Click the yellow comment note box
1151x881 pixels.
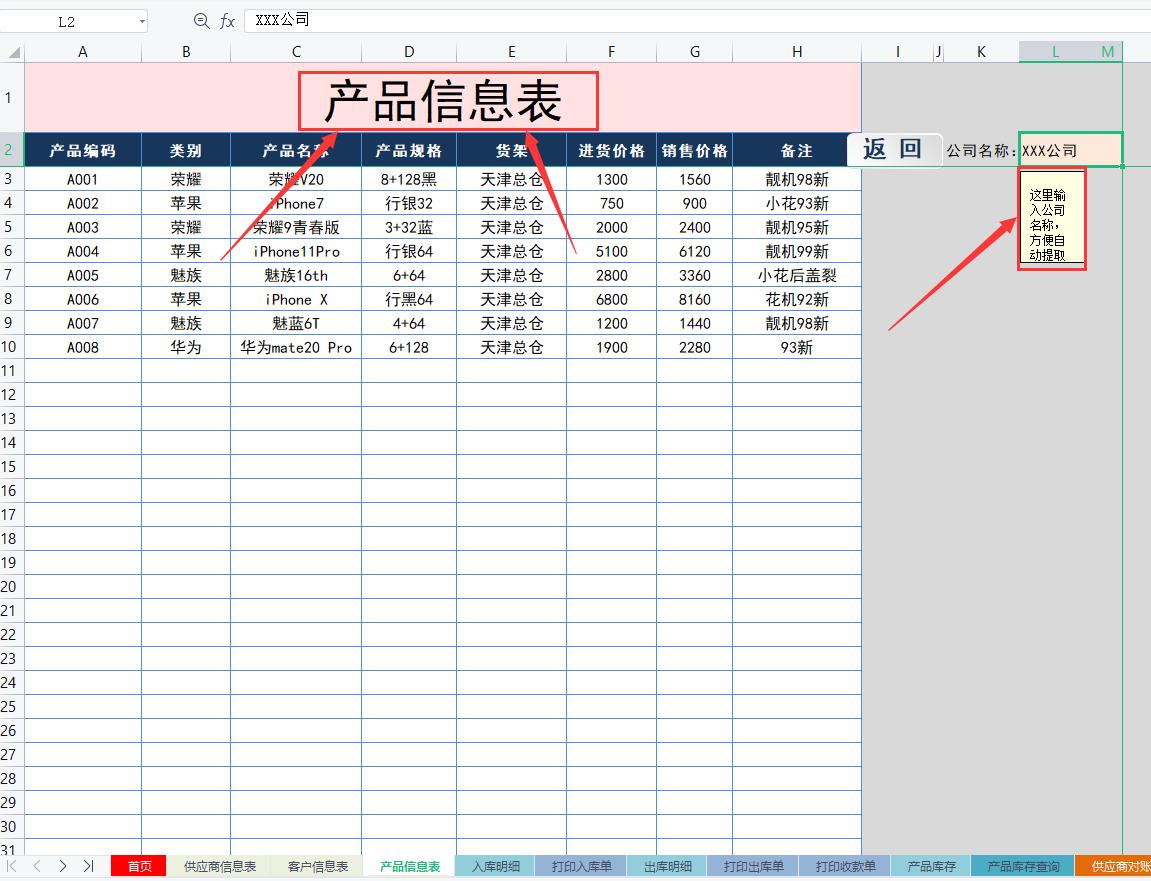pyautogui.click(x=1051, y=219)
